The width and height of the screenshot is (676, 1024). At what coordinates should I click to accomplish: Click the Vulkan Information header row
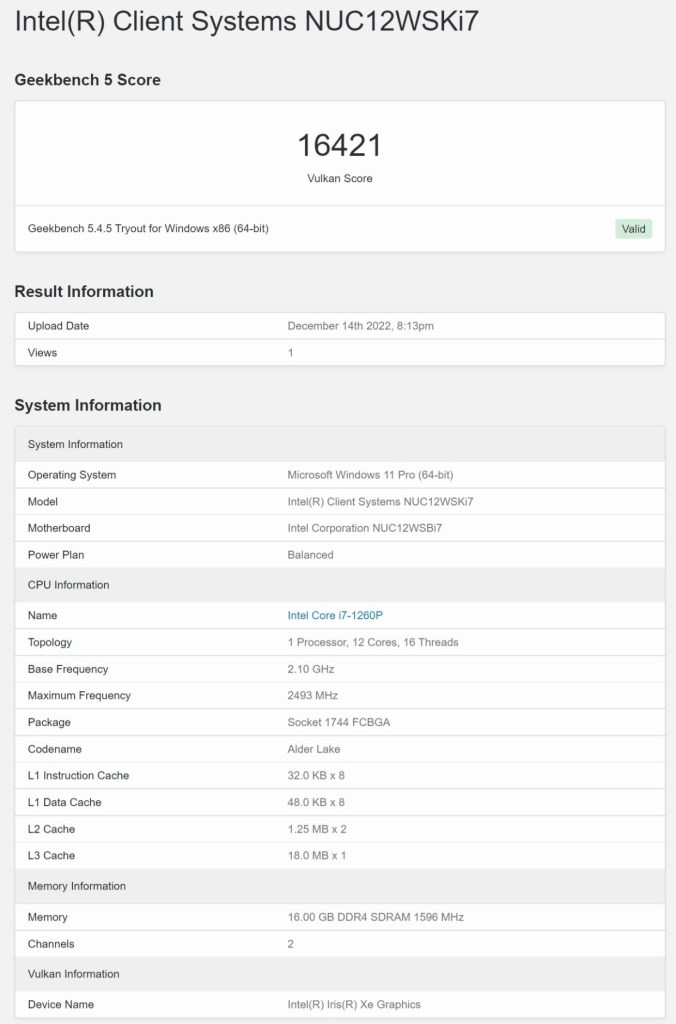(x=340, y=974)
